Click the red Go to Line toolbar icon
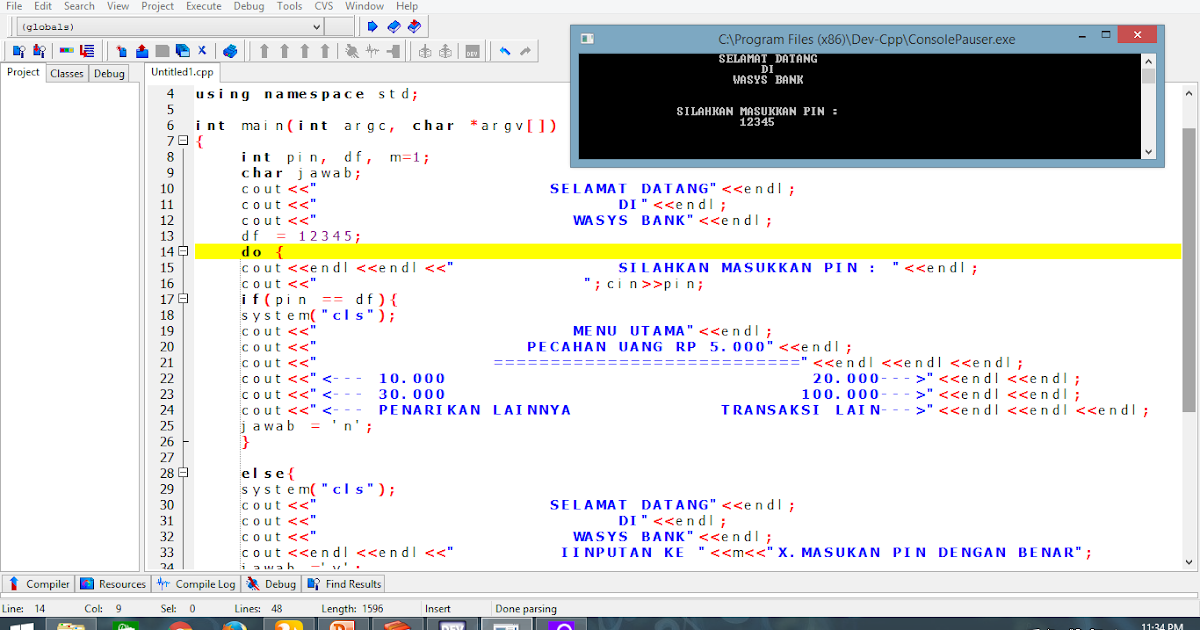The image size is (1200, 630). coord(87,50)
